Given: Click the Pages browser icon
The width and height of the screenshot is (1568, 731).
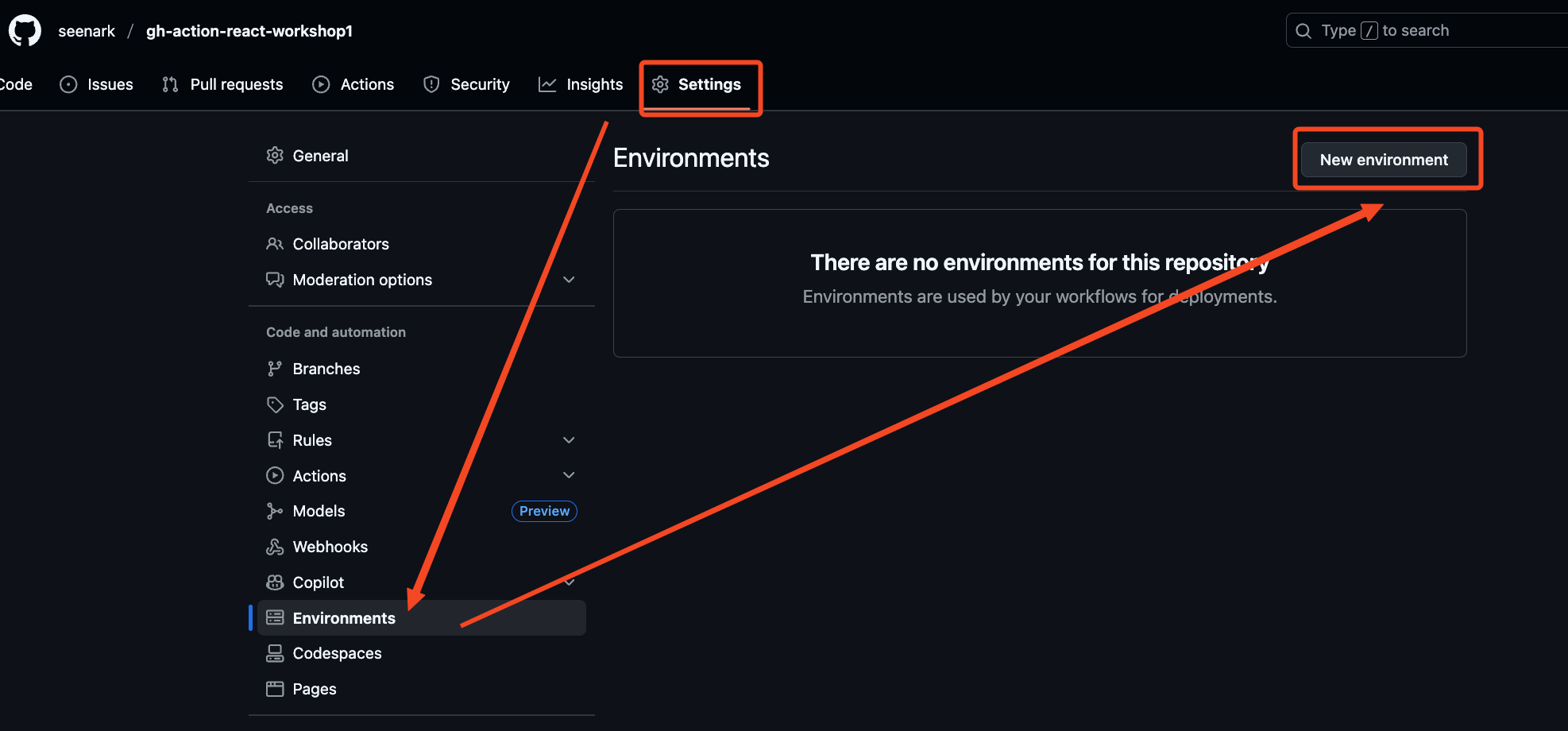Looking at the screenshot, I should [275, 689].
